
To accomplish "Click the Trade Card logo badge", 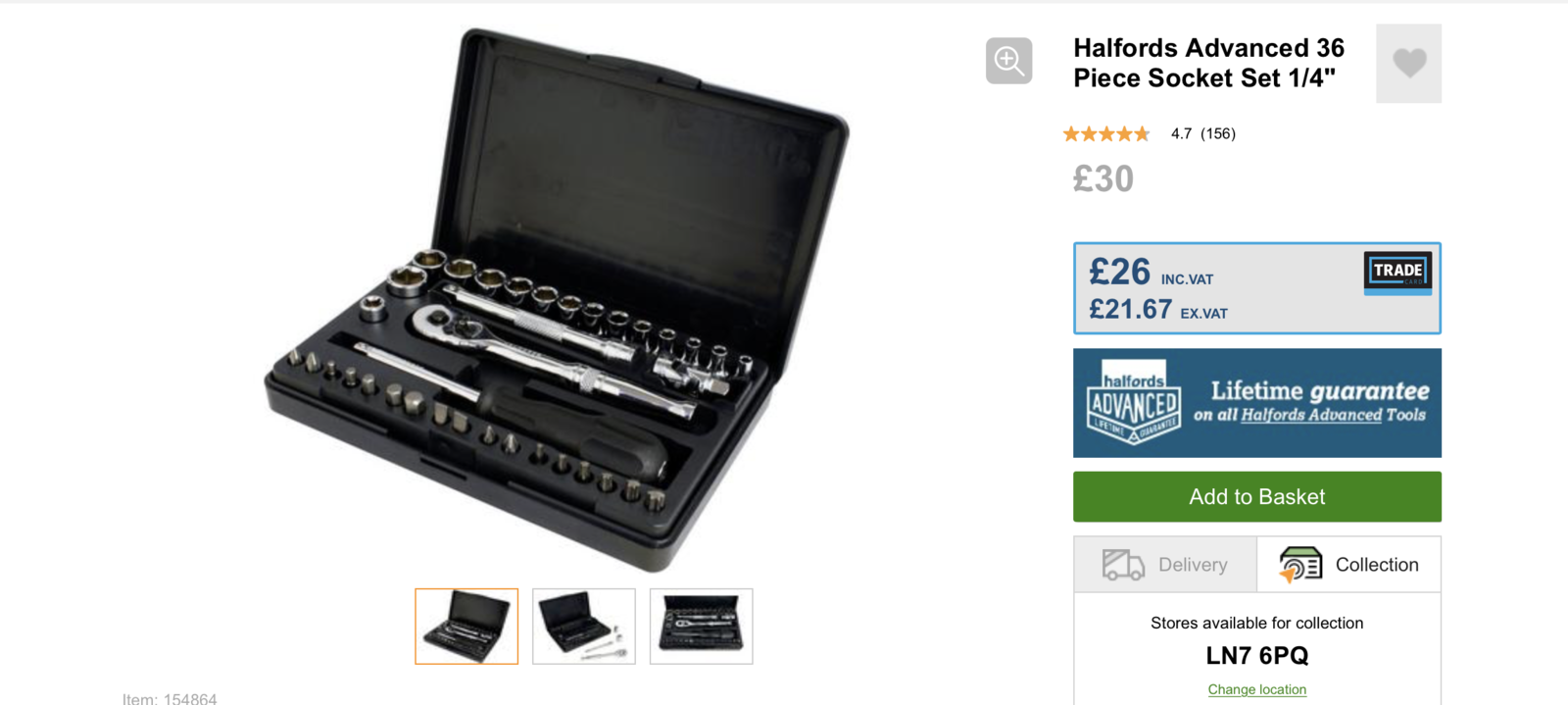I will 1397,273.
